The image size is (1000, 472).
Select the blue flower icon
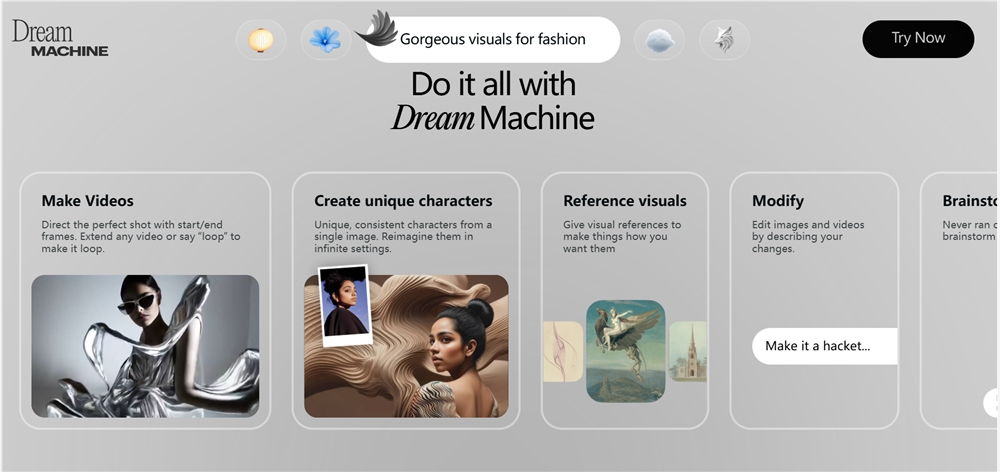pos(325,40)
